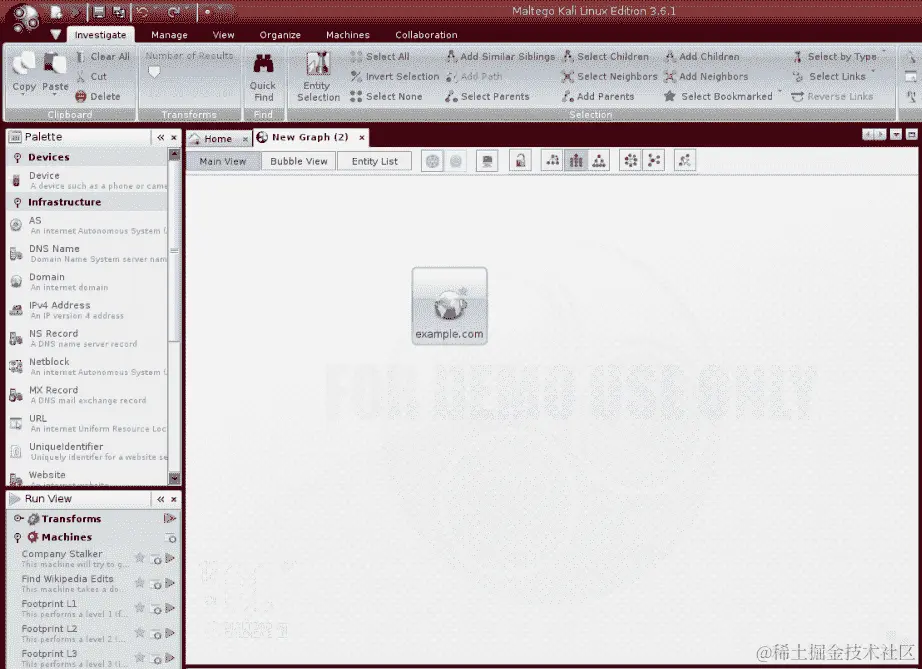Open the Manage ribbon tab
Screen dimensions: 922x669
click(x=169, y=35)
